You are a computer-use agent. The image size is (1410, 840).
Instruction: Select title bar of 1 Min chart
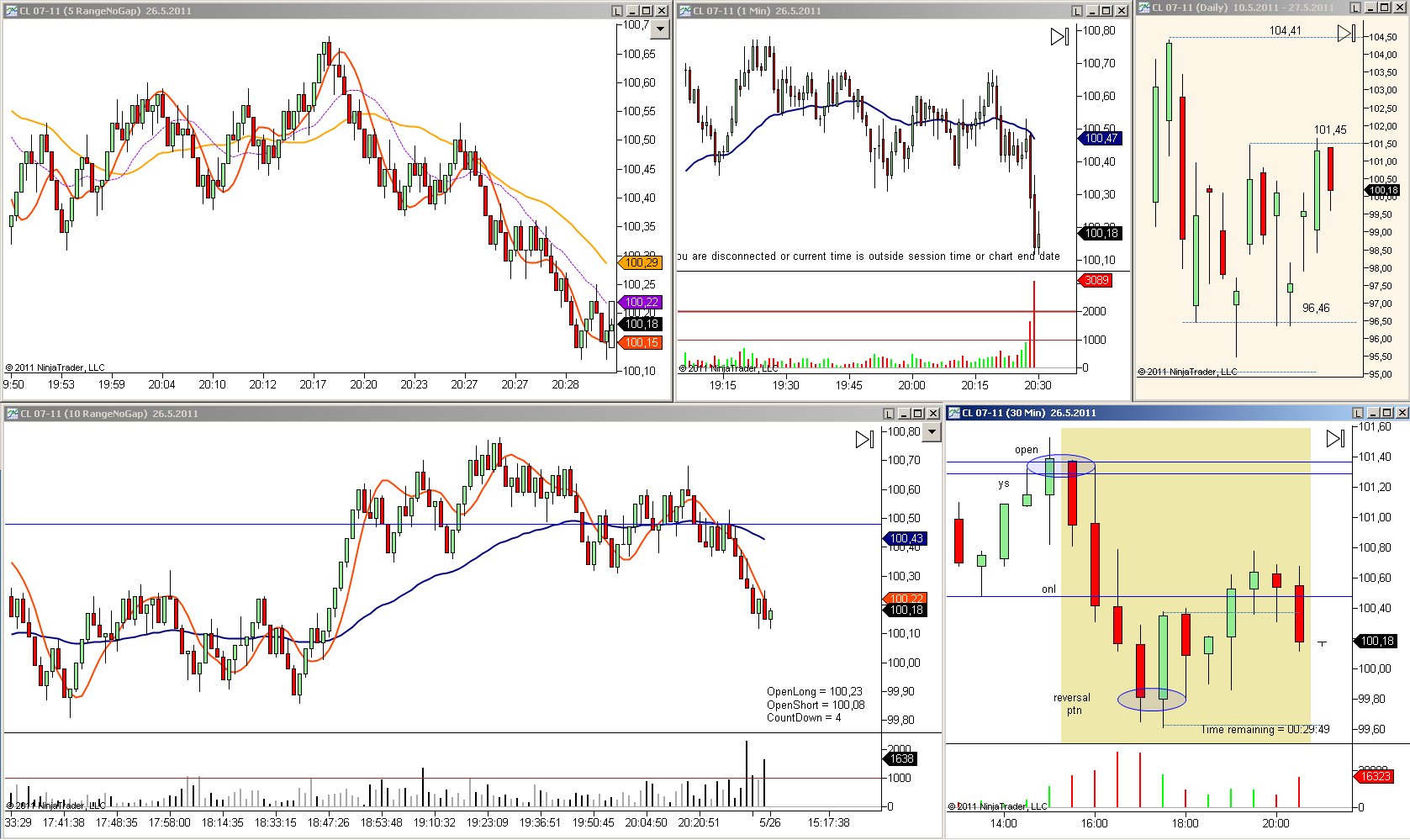903,11
